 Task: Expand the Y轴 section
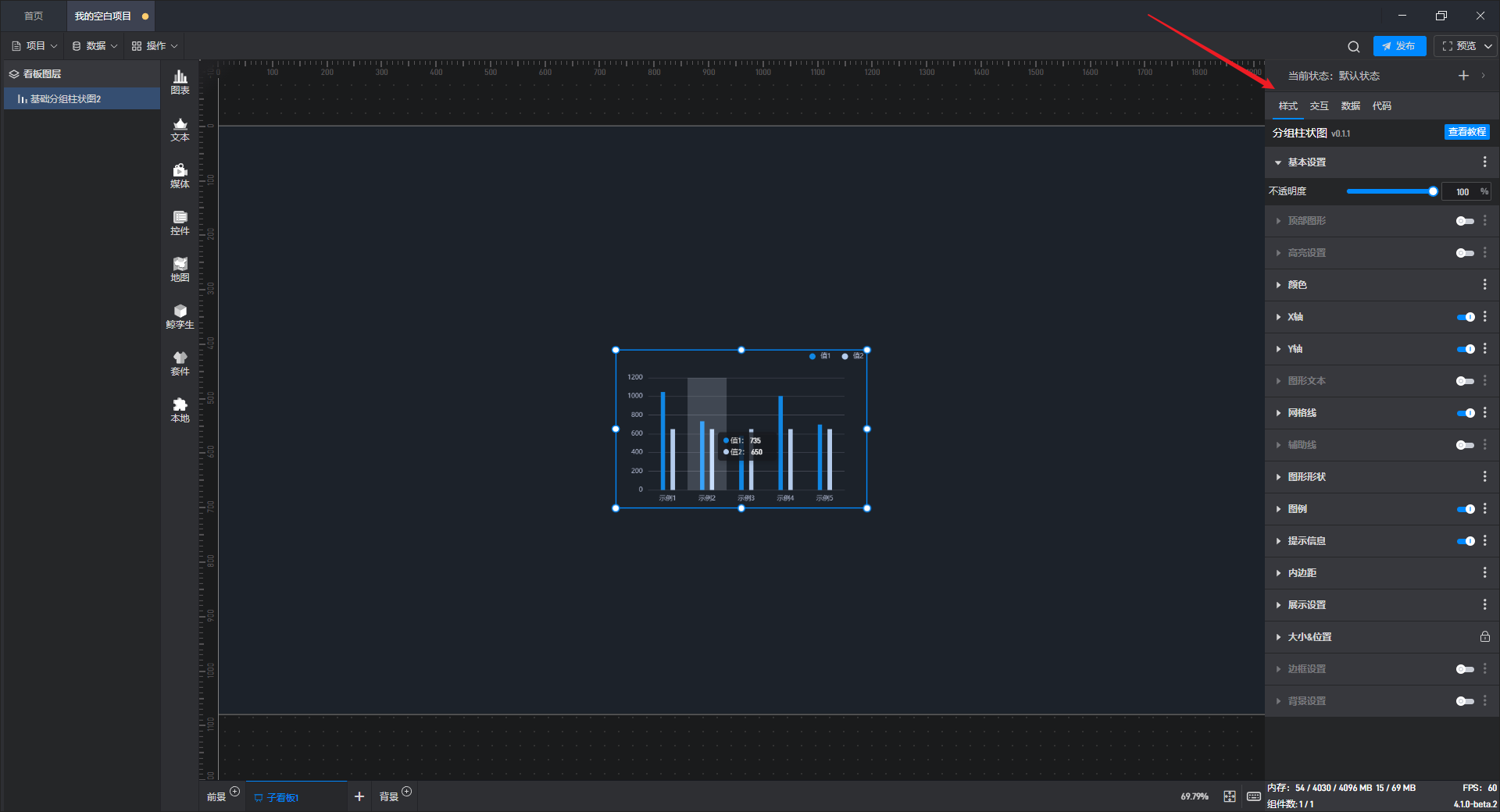click(1278, 349)
